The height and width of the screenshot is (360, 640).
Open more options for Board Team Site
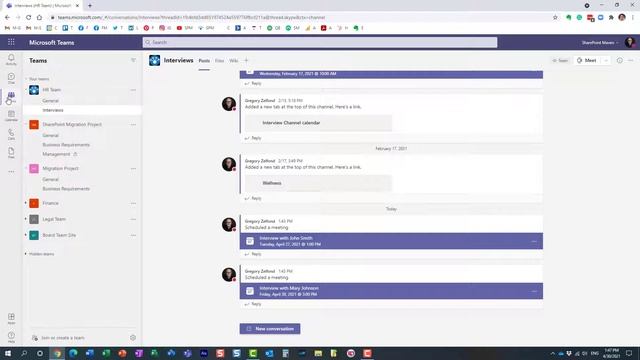pos(133,235)
